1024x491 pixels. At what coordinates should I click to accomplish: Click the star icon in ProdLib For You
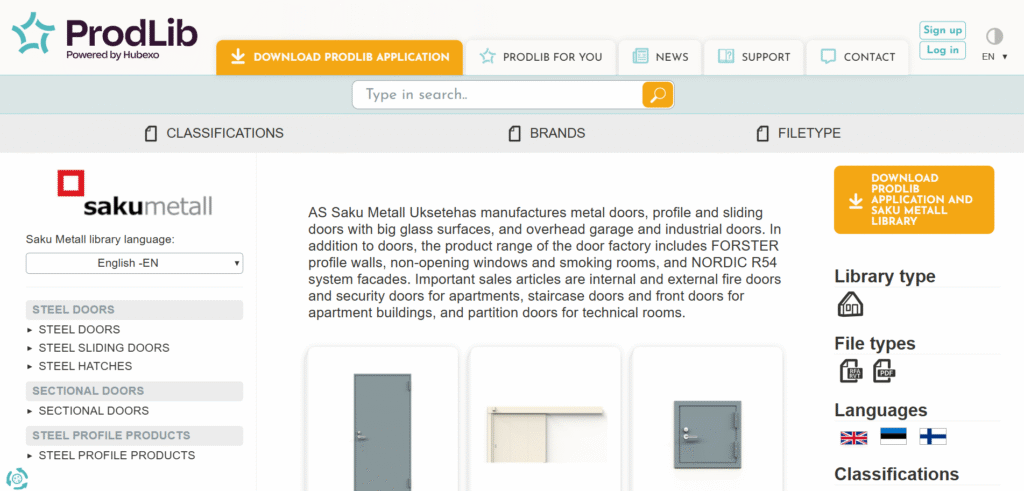click(487, 56)
